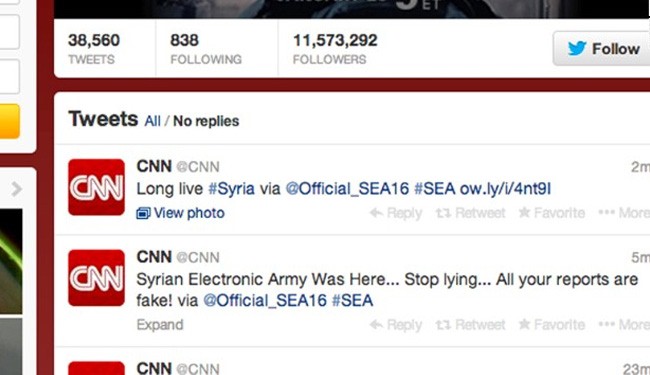Open @Official_SEA16 mention in first tweet
This screenshot has height=375, width=650.
pyautogui.click(x=347, y=189)
